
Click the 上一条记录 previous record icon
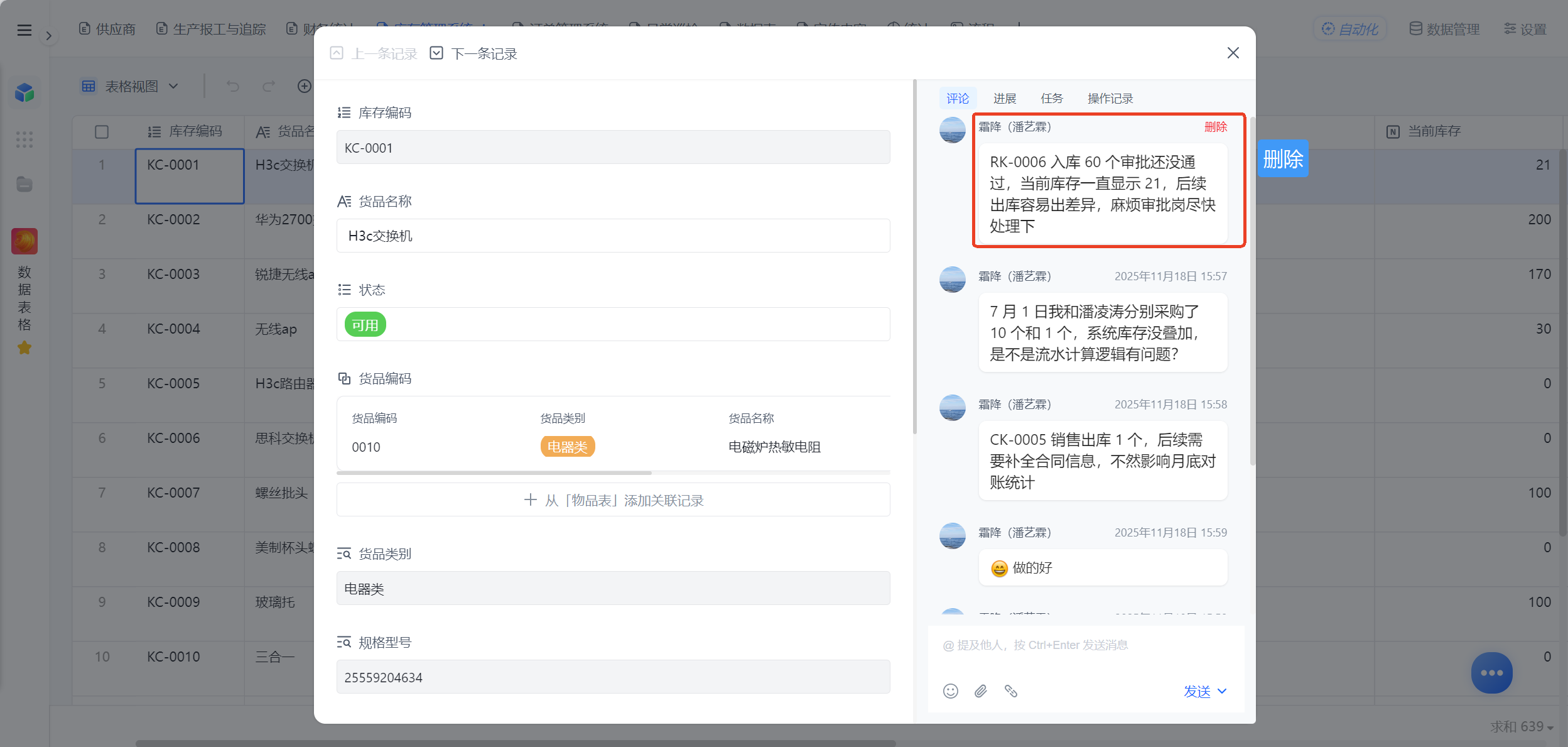pos(337,53)
